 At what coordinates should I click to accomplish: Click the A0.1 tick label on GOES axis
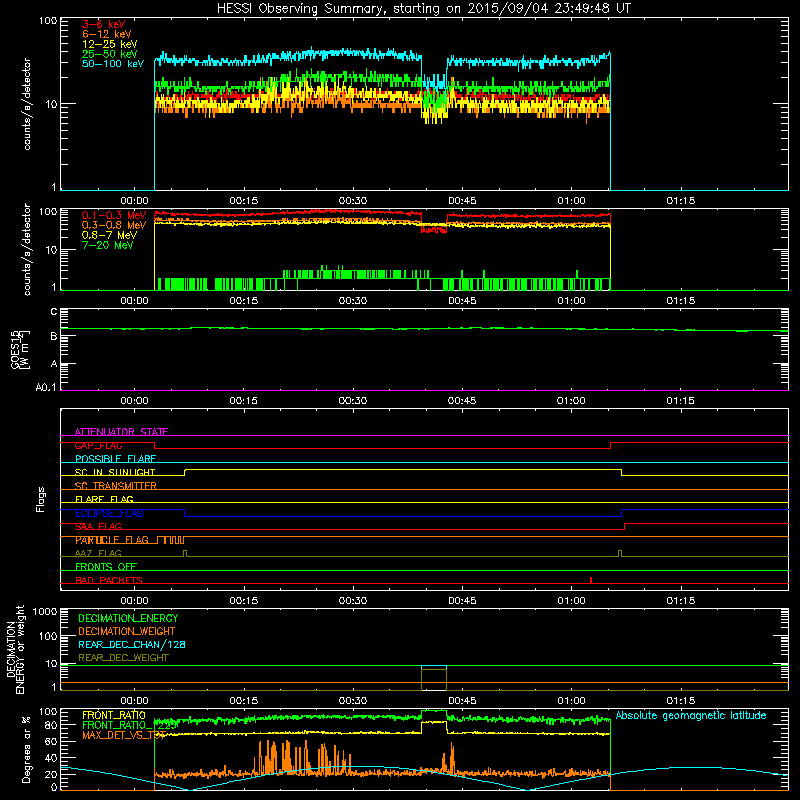[47, 388]
